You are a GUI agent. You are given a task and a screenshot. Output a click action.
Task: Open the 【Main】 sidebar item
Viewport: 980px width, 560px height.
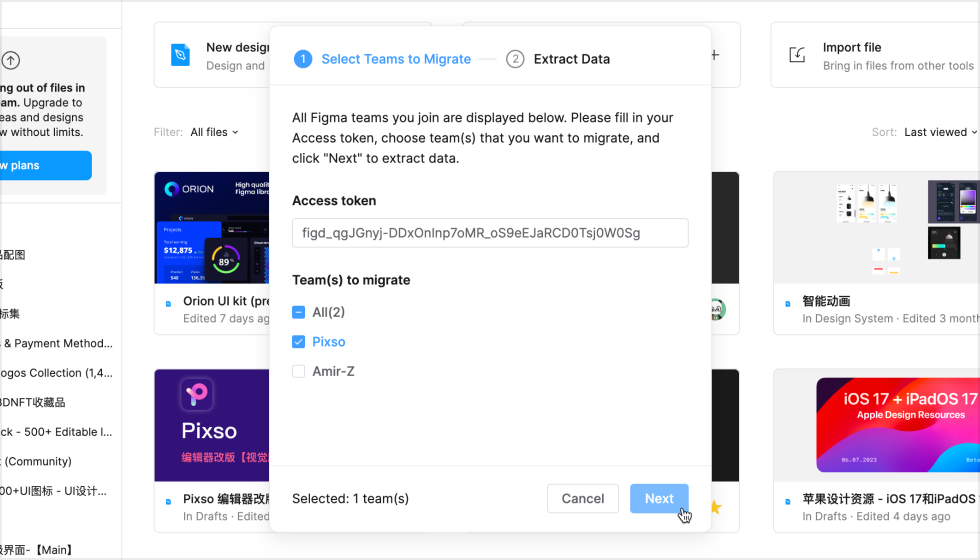38,550
